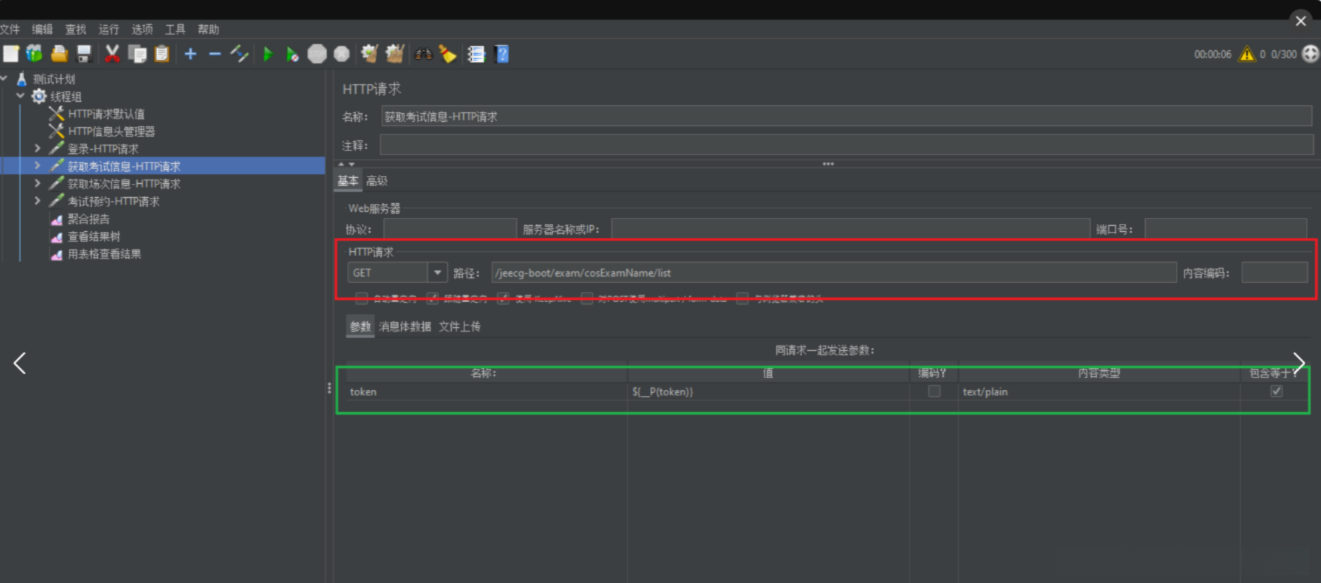Click the yellow warning triangle log icon
This screenshot has height=583, width=1321.
(1246, 54)
